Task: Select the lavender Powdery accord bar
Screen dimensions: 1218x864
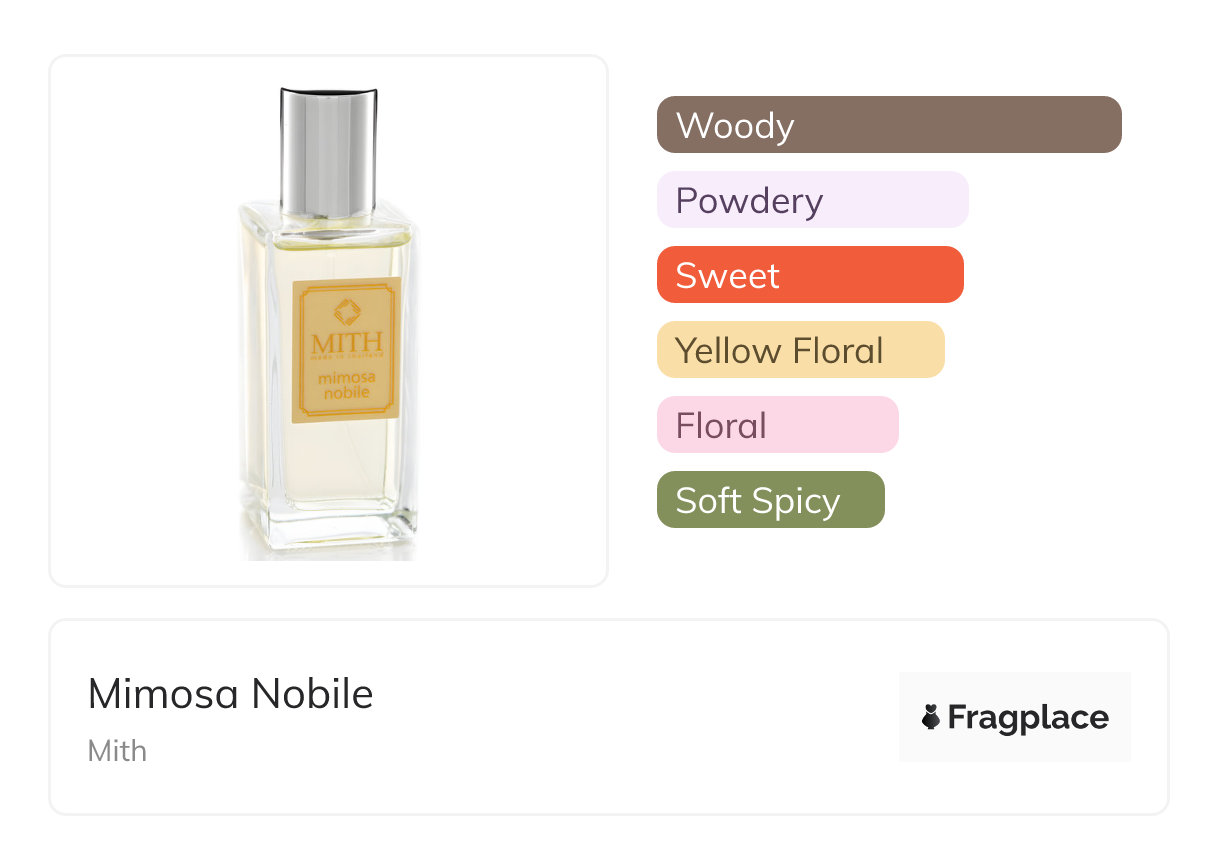Action: click(x=812, y=200)
